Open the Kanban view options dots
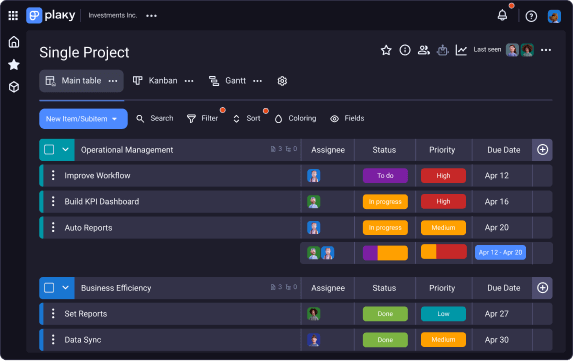Image resolution: width=573 pixels, height=361 pixels. click(x=189, y=81)
